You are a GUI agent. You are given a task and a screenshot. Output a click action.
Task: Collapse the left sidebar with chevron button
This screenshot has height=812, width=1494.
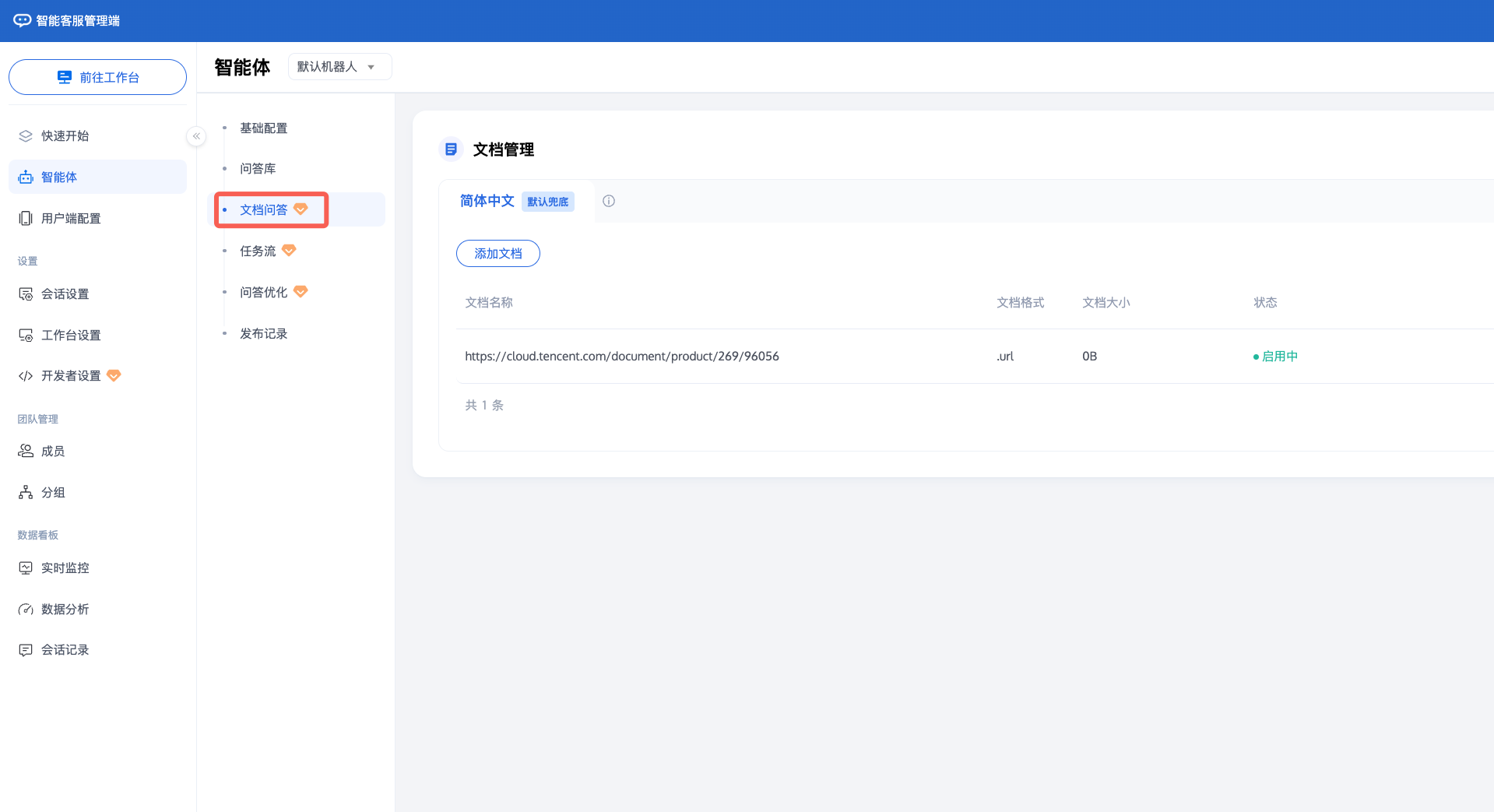[196, 136]
